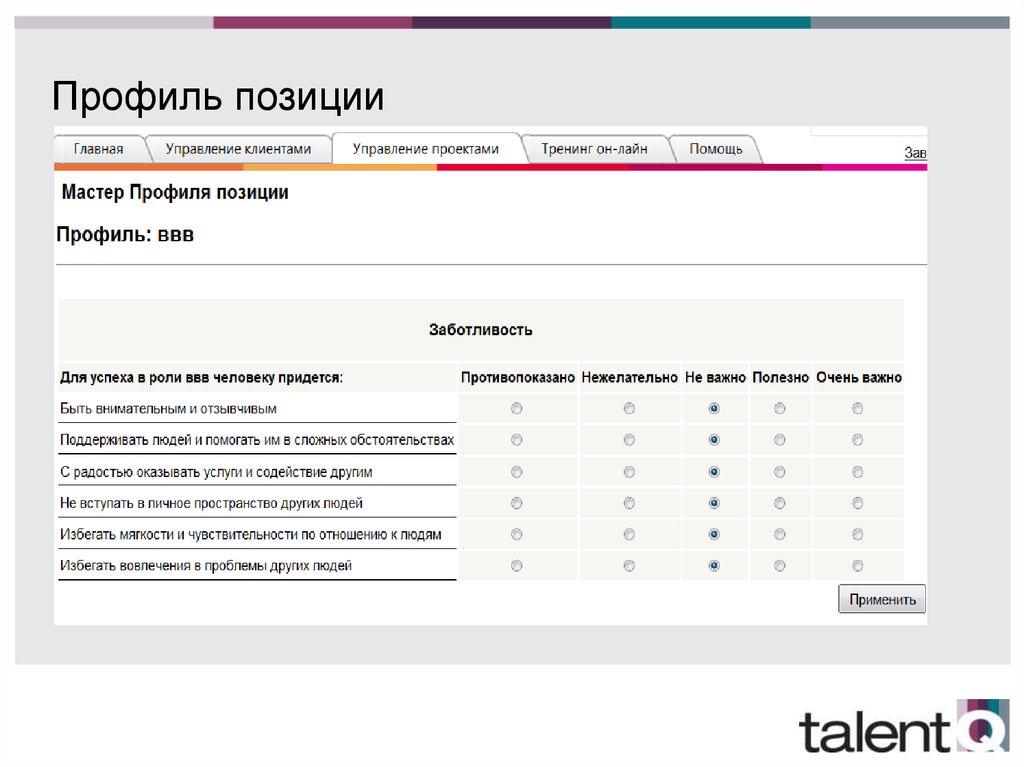Click selected Не важно radio in first row
The width and height of the screenshot is (1024, 767).
[713, 408]
